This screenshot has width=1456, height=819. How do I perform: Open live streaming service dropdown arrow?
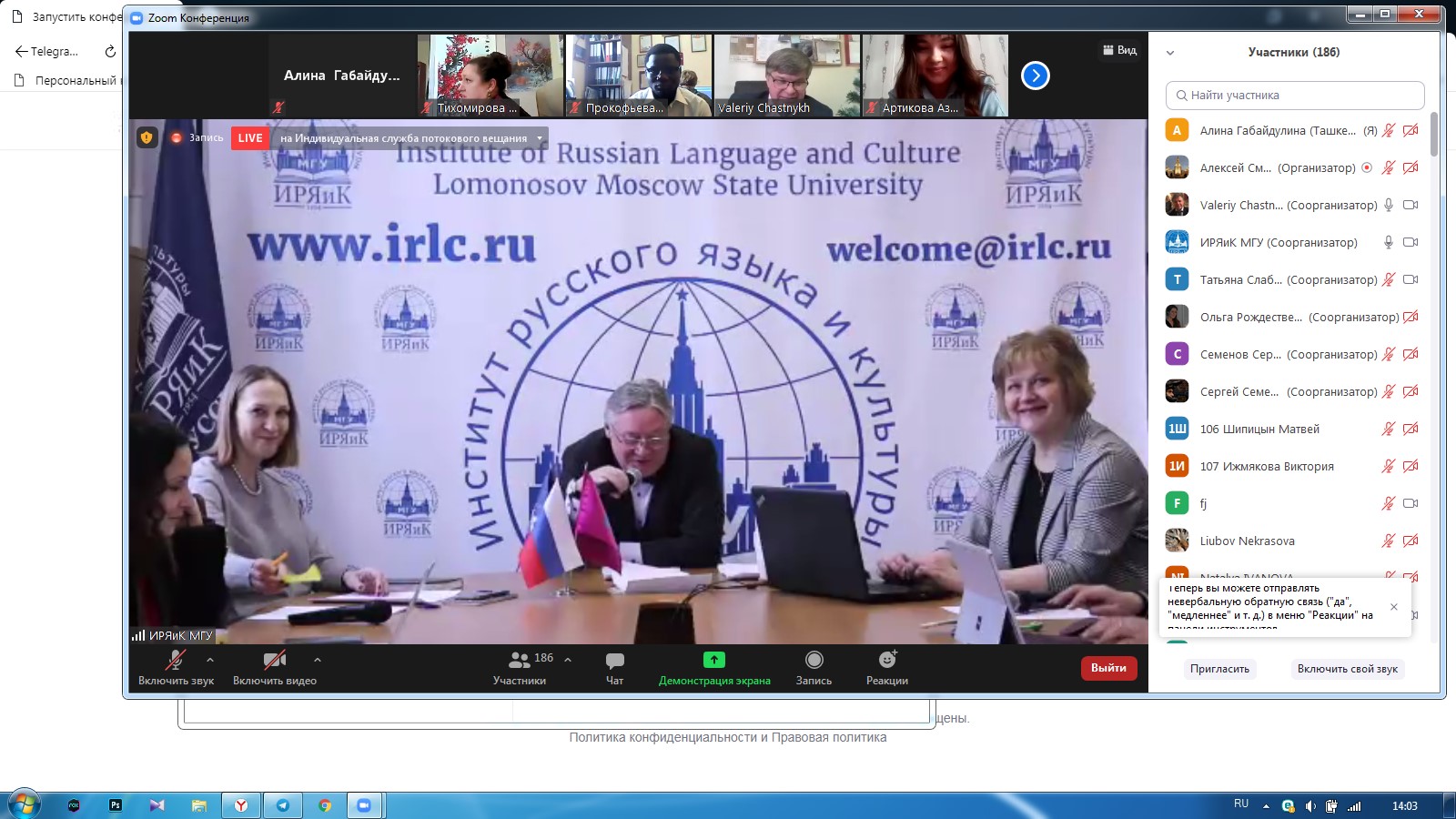click(540, 138)
